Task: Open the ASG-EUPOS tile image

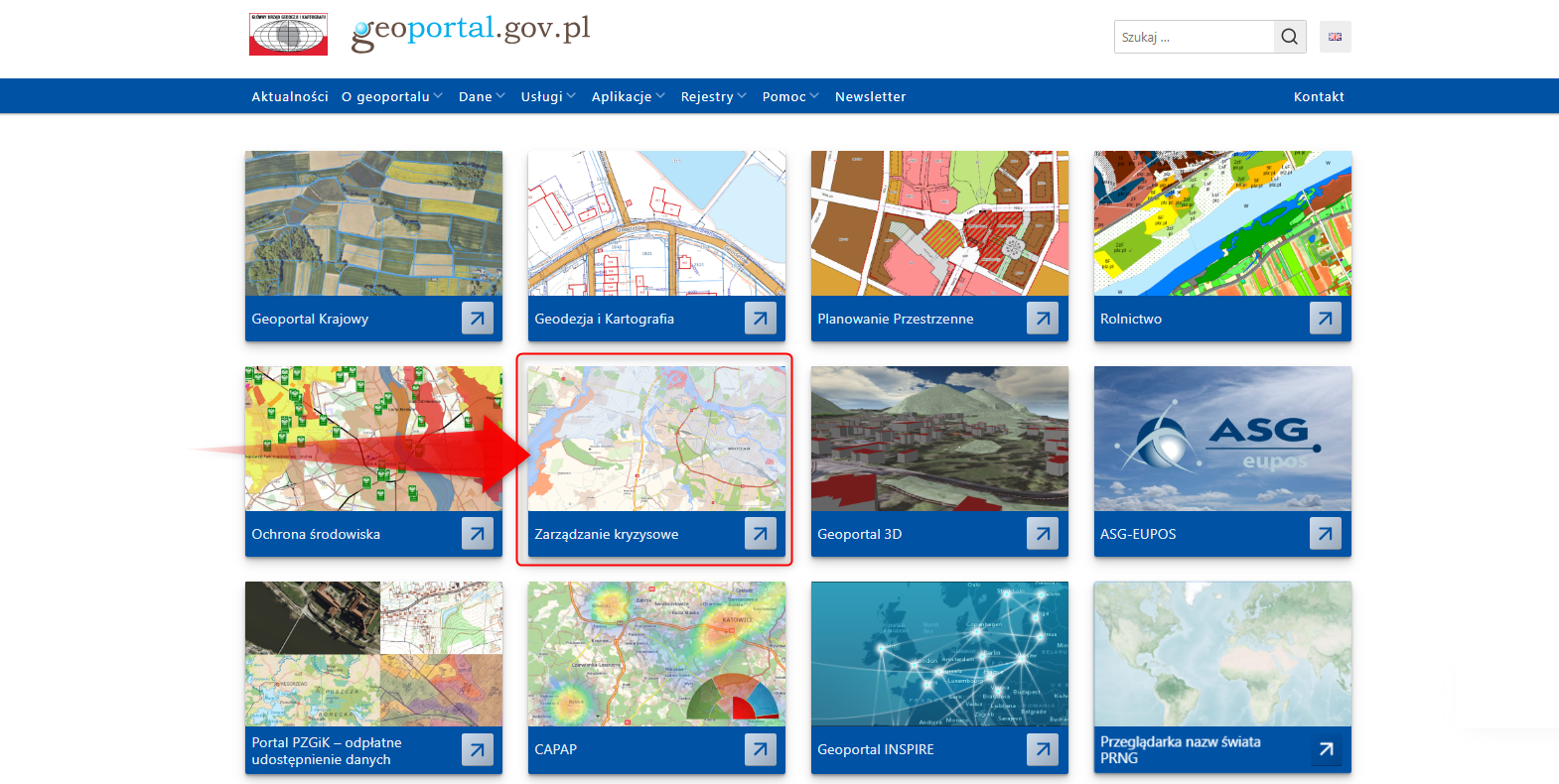Action: 1222,438
